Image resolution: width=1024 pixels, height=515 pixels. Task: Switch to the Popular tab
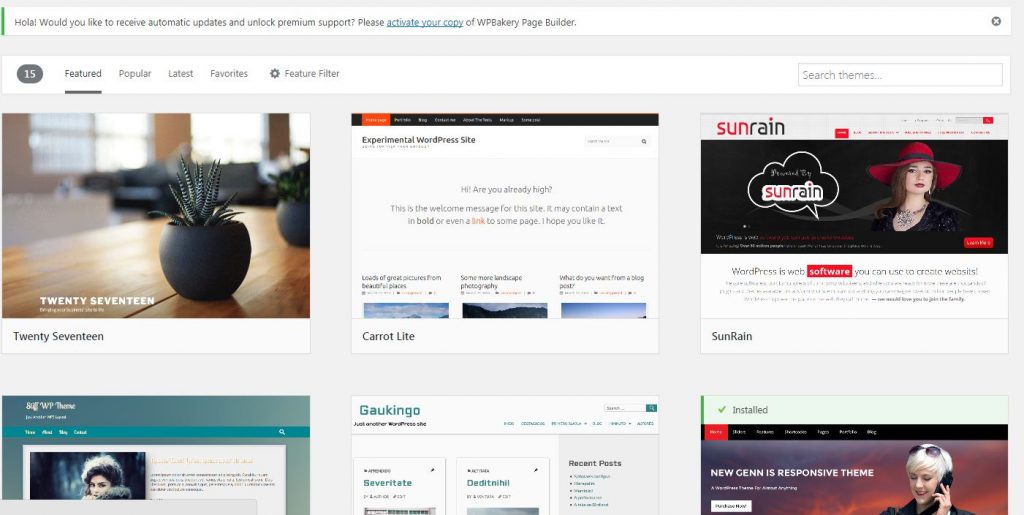pos(135,74)
